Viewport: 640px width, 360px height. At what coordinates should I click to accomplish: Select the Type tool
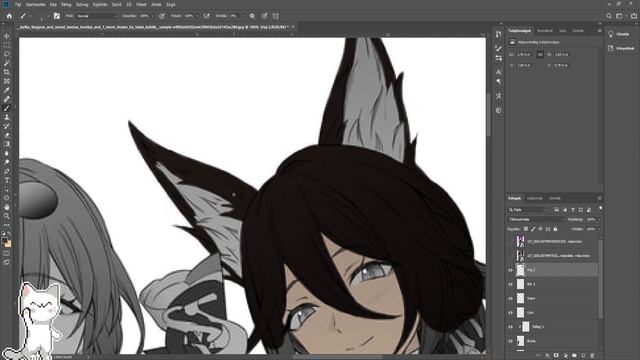(x=7, y=180)
